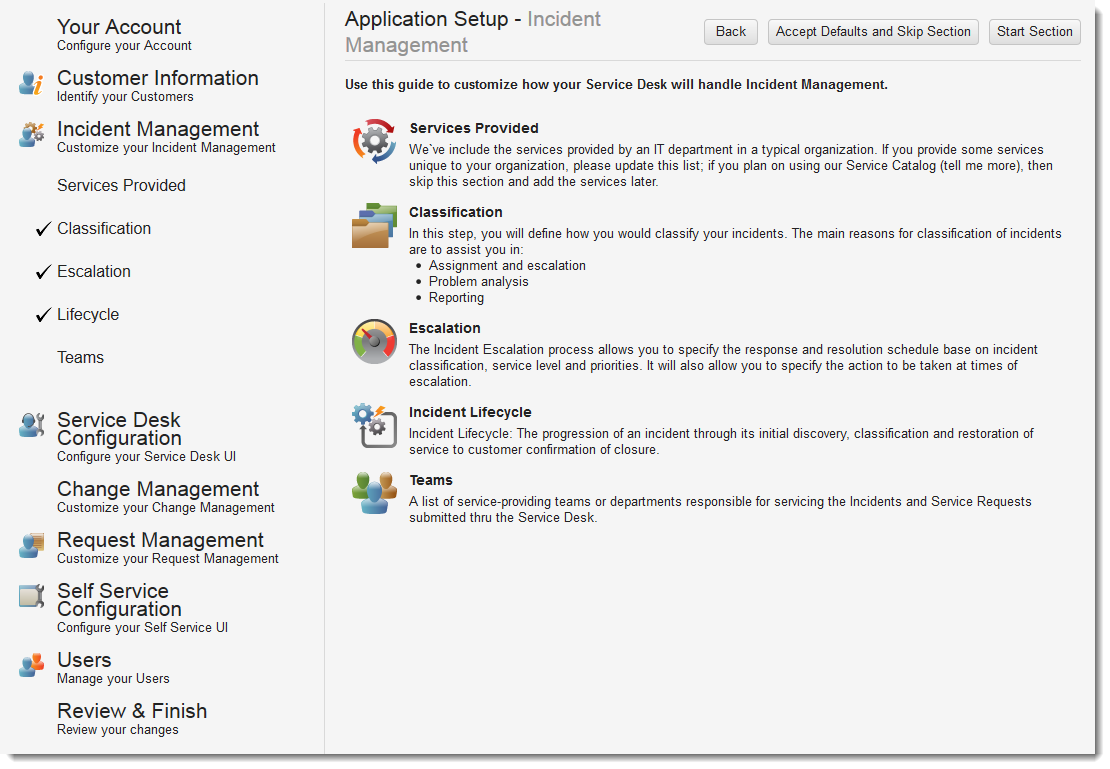Click 'Customize your Incident Management' subtitle
Screen dimensions: 1110x769
[x=166, y=148]
